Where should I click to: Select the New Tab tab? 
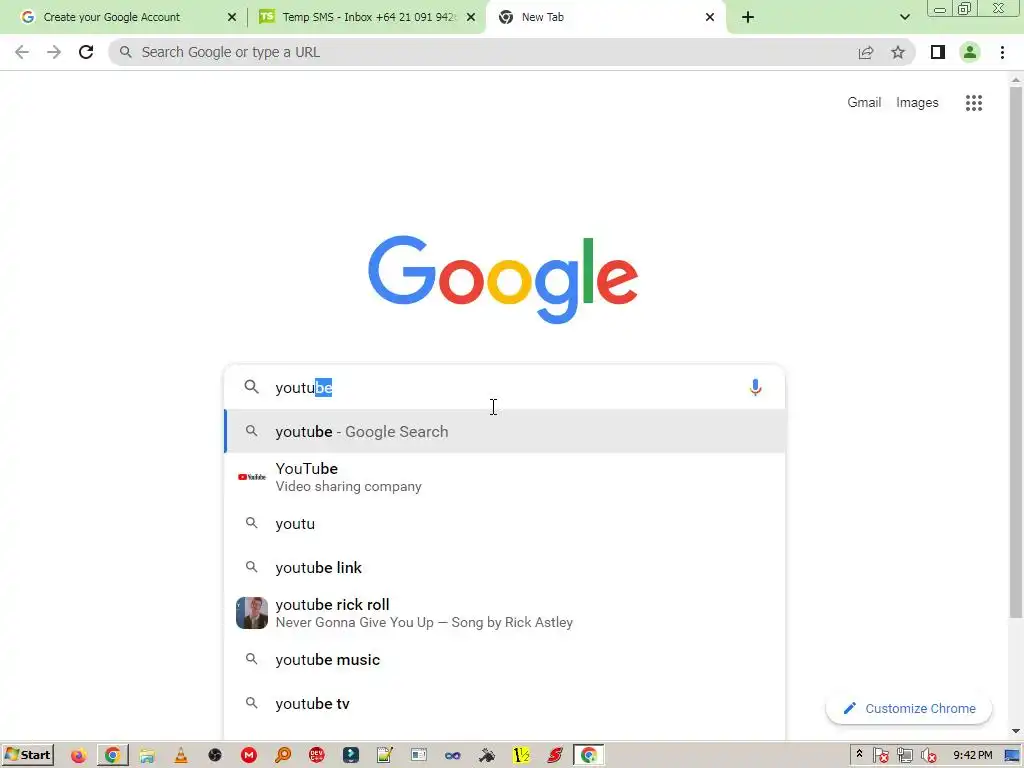tap(605, 17)
